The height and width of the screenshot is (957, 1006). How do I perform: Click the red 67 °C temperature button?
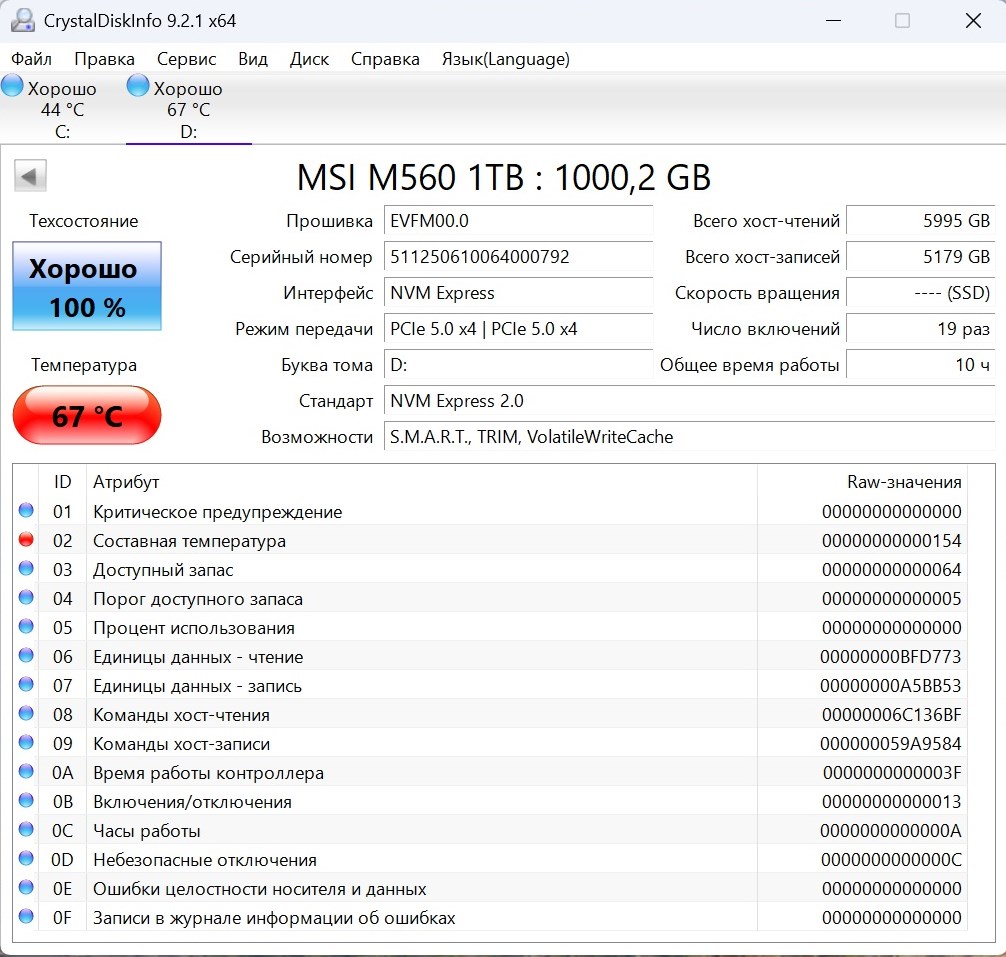pyautogui.click(x=87, y=415)
